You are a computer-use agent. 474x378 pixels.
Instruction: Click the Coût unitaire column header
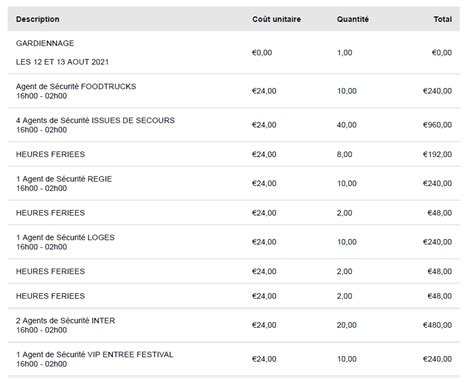coord(276,19)
